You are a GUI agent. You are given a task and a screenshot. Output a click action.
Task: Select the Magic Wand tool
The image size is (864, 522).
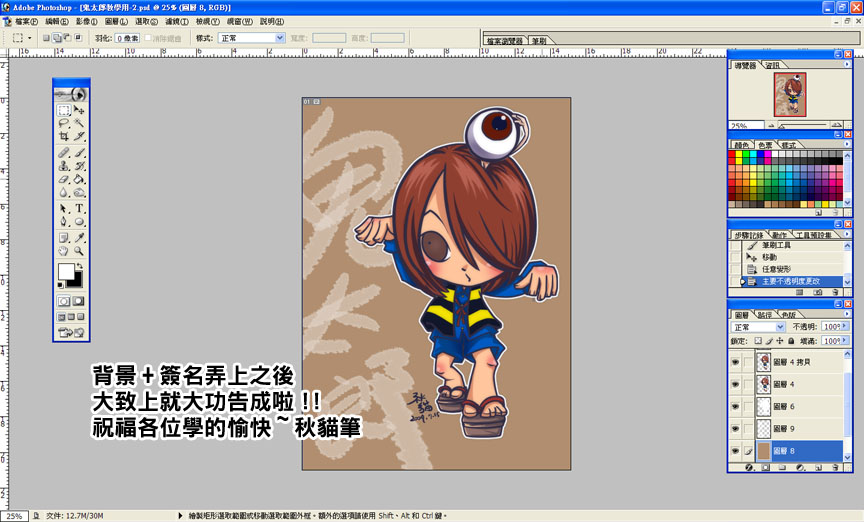pyautogui.click(x=79, y=123)
